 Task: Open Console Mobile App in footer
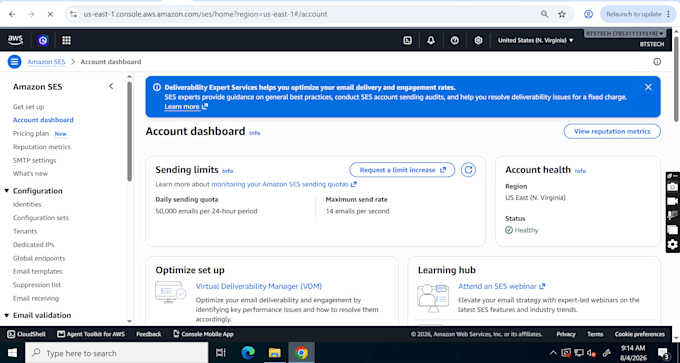[x=203, y=334]
